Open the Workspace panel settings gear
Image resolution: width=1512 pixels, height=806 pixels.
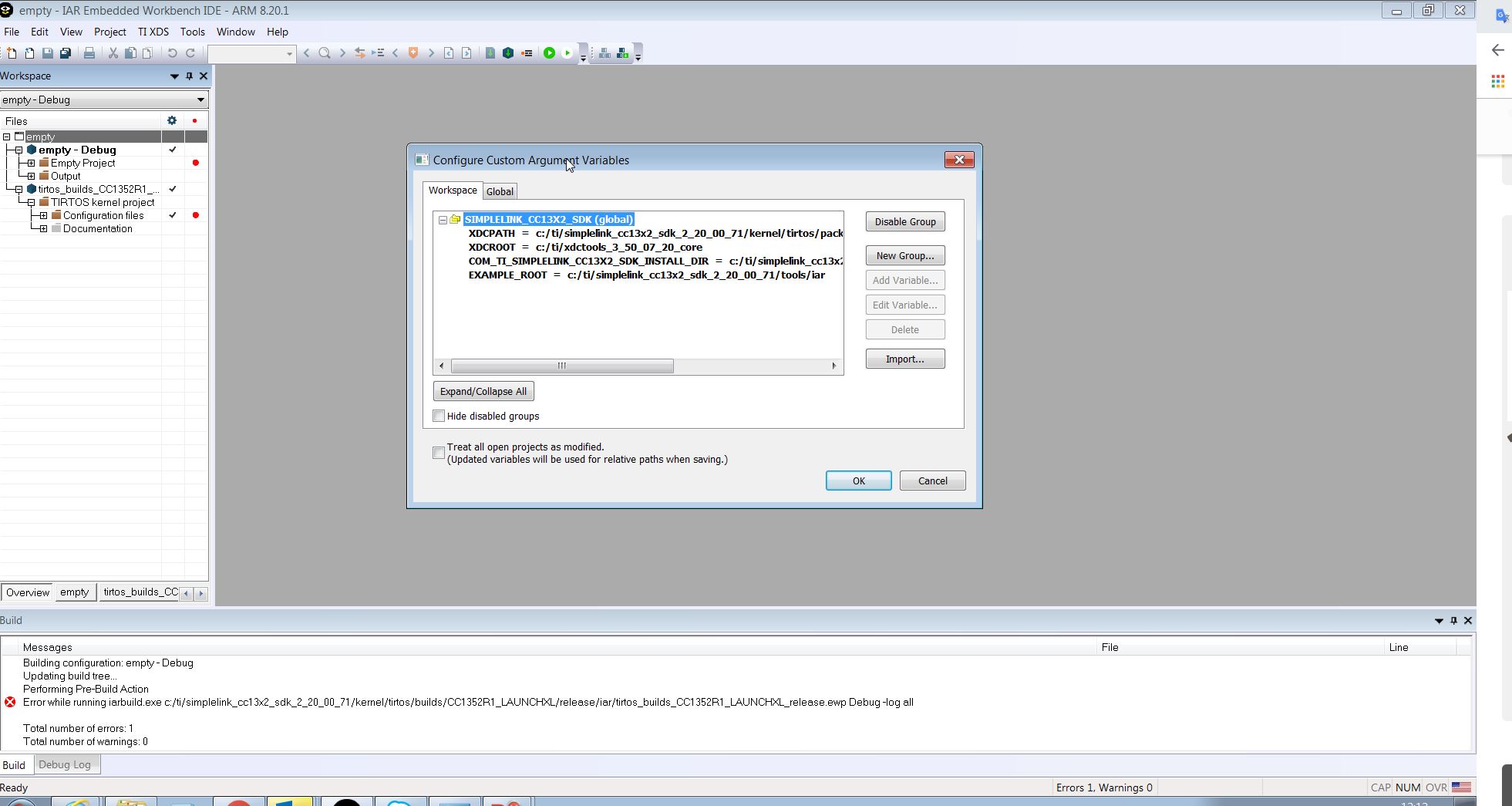(x=172, y=120)
